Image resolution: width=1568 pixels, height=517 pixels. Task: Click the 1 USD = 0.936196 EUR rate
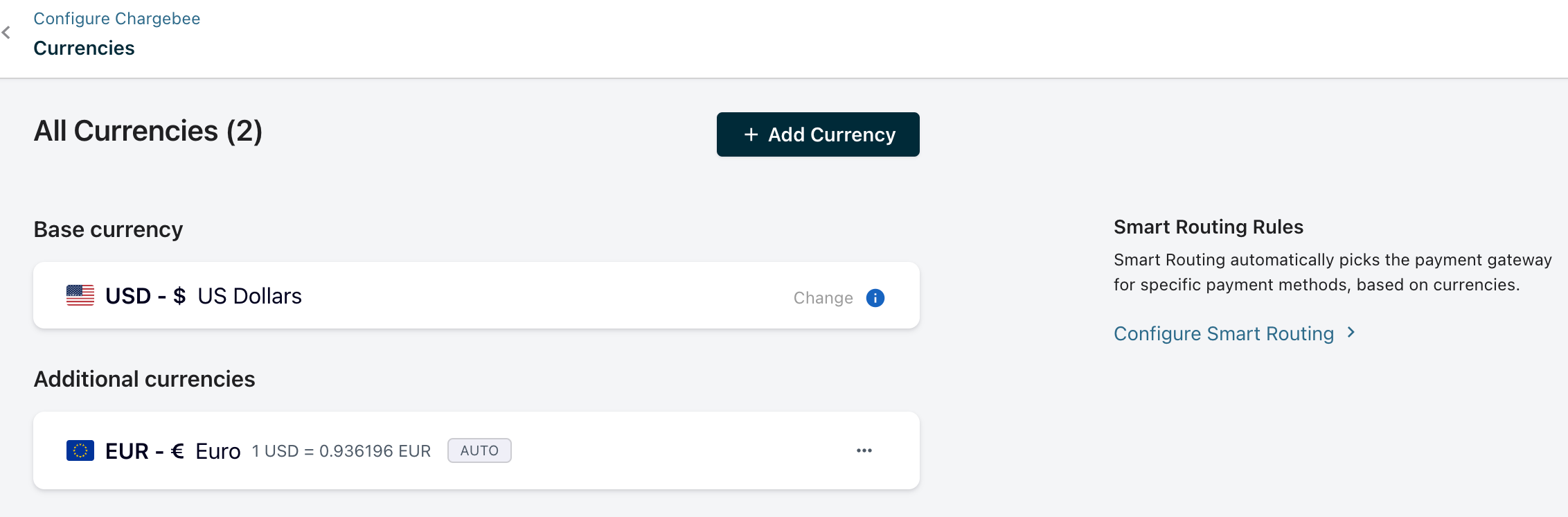click(341, 452)
